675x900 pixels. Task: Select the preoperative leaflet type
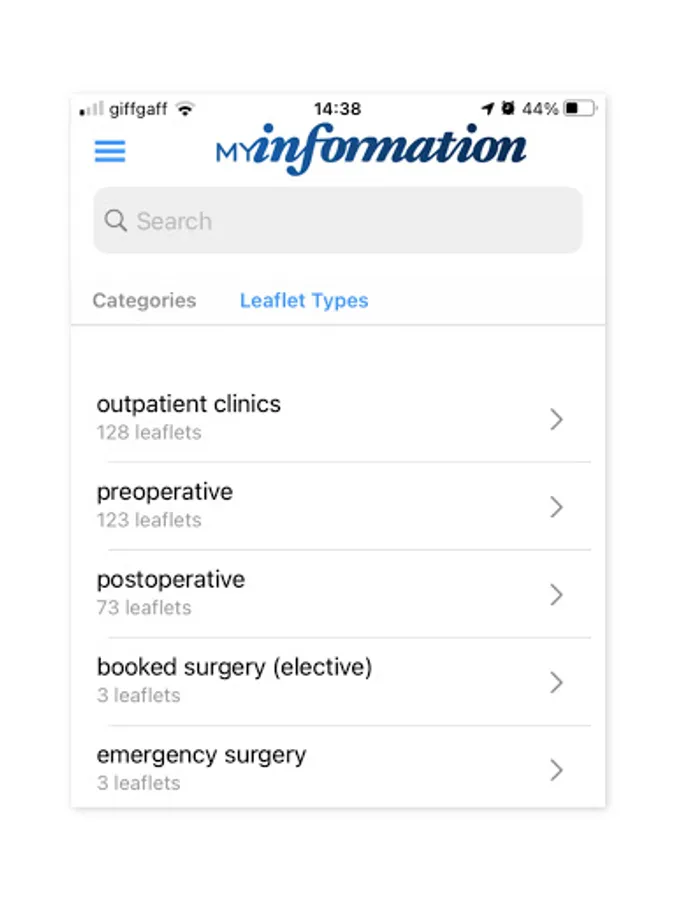pos(166,504)
